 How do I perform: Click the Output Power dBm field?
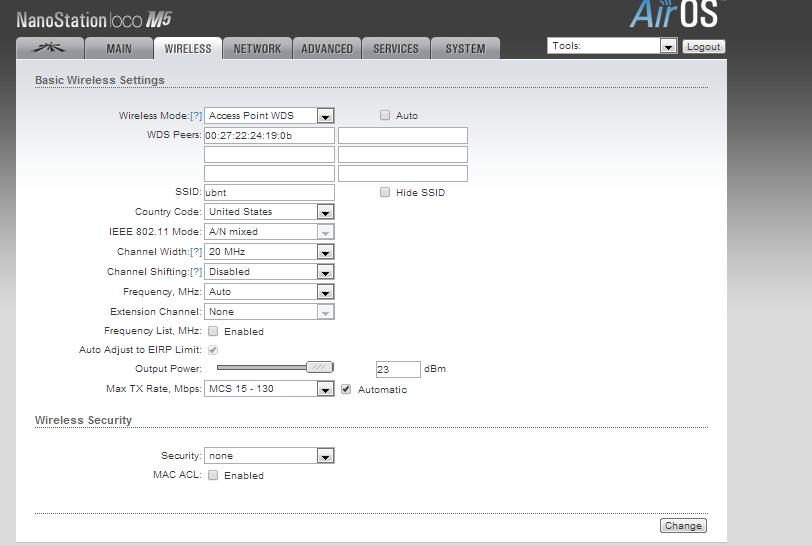[x=398, y=369]
